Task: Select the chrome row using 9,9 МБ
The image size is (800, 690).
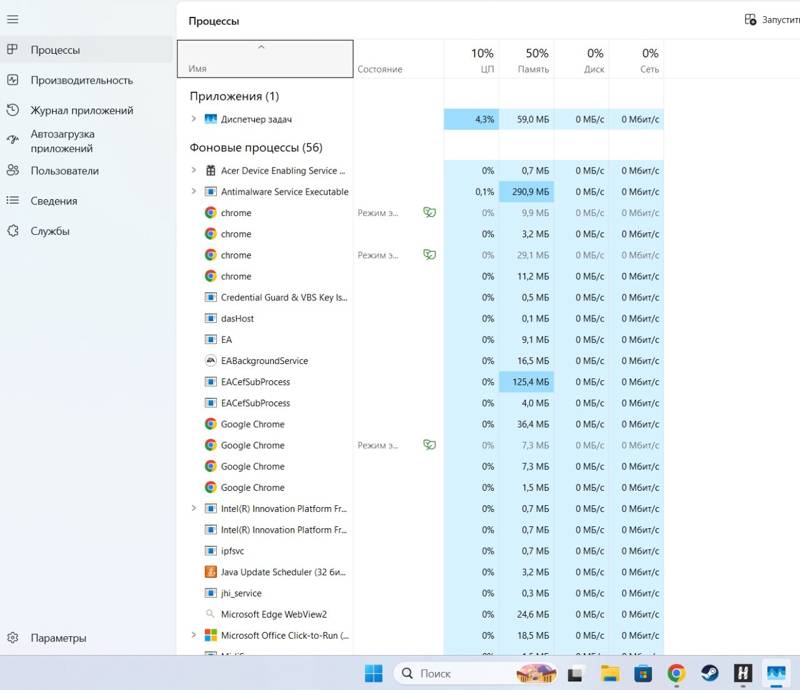Action: pos(420,213)
